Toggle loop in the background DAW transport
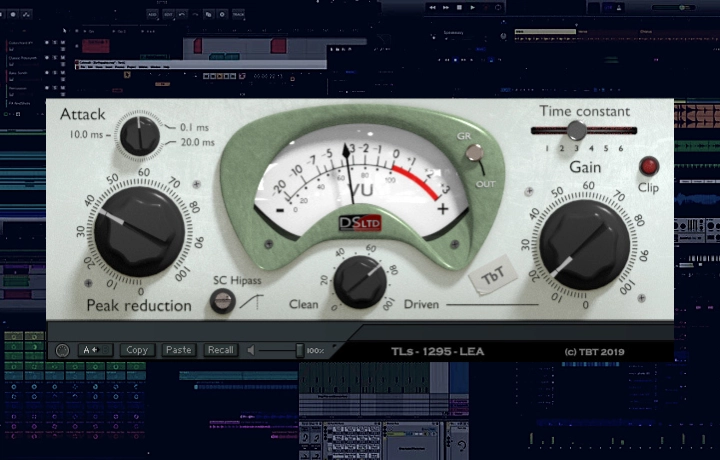This screenshot has width=720, height=460. 498,7
